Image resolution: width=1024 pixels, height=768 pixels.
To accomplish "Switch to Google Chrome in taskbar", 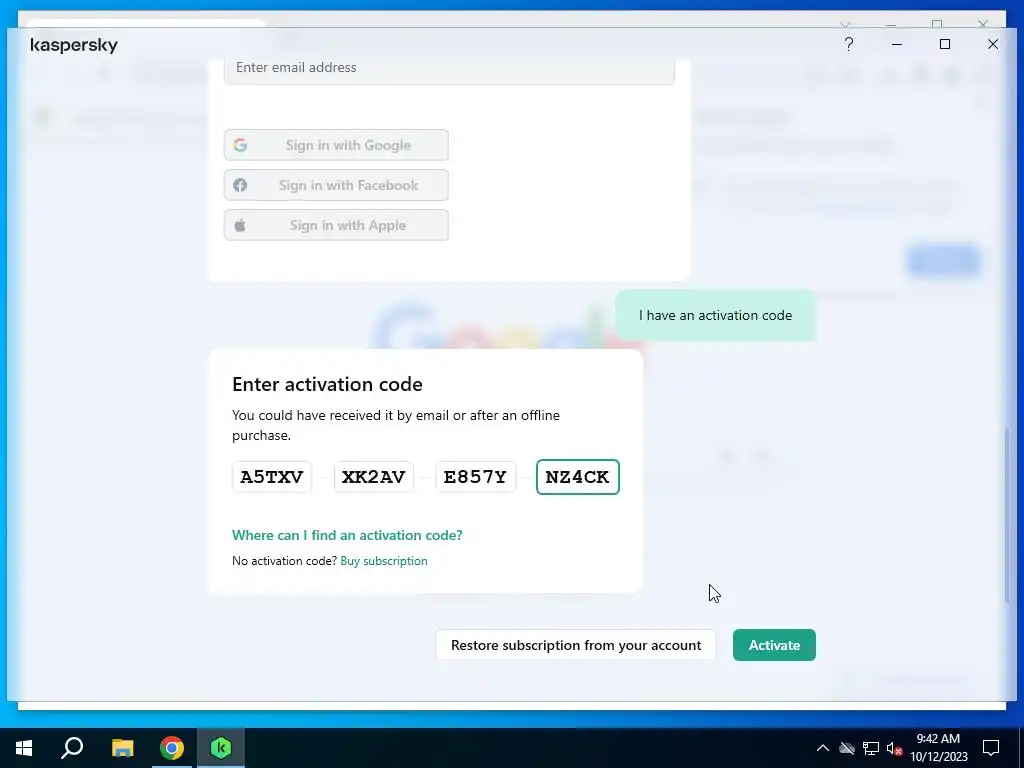I will click(172, 748).
